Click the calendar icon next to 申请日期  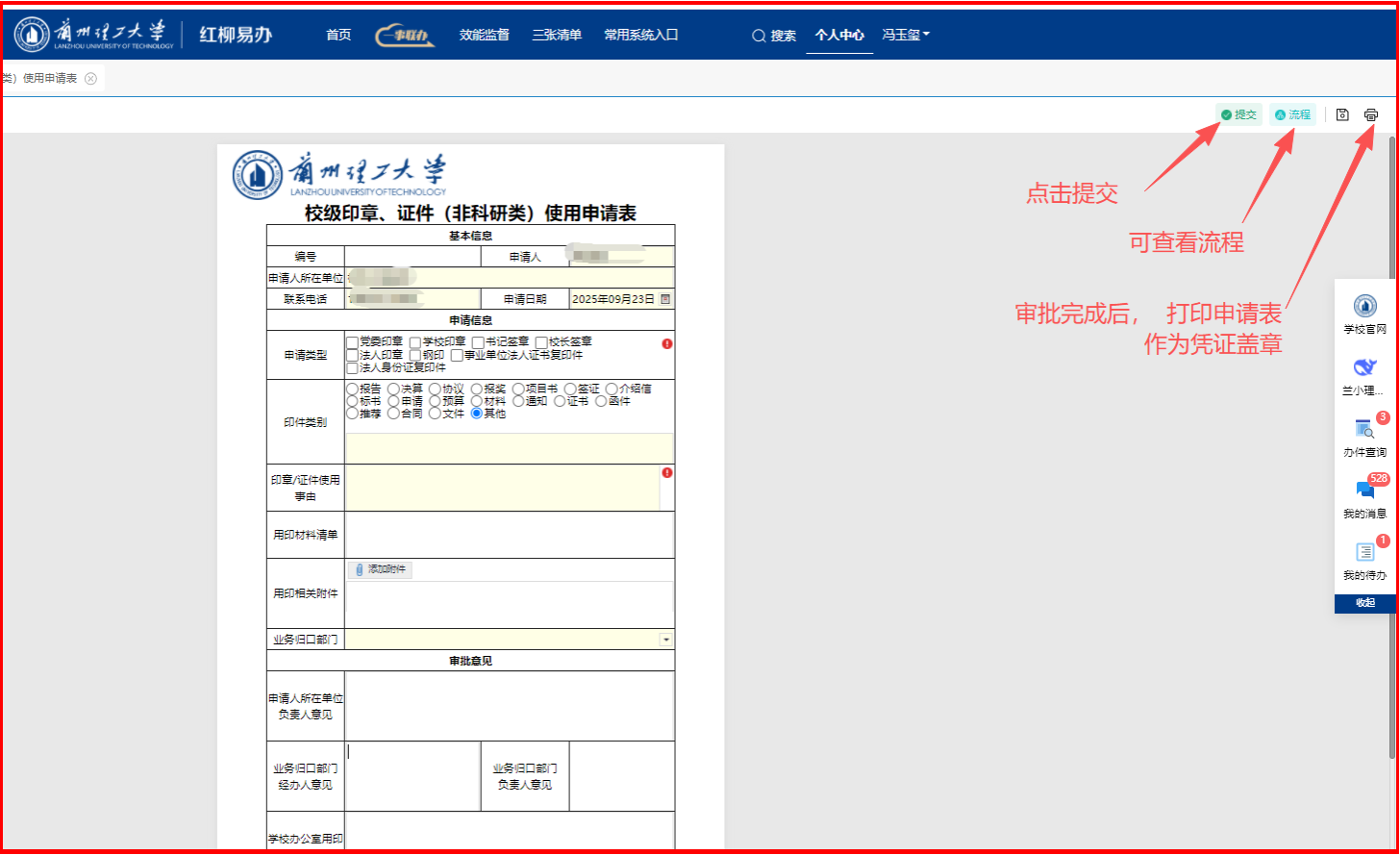pyautogui.click(x=664, y=299)
